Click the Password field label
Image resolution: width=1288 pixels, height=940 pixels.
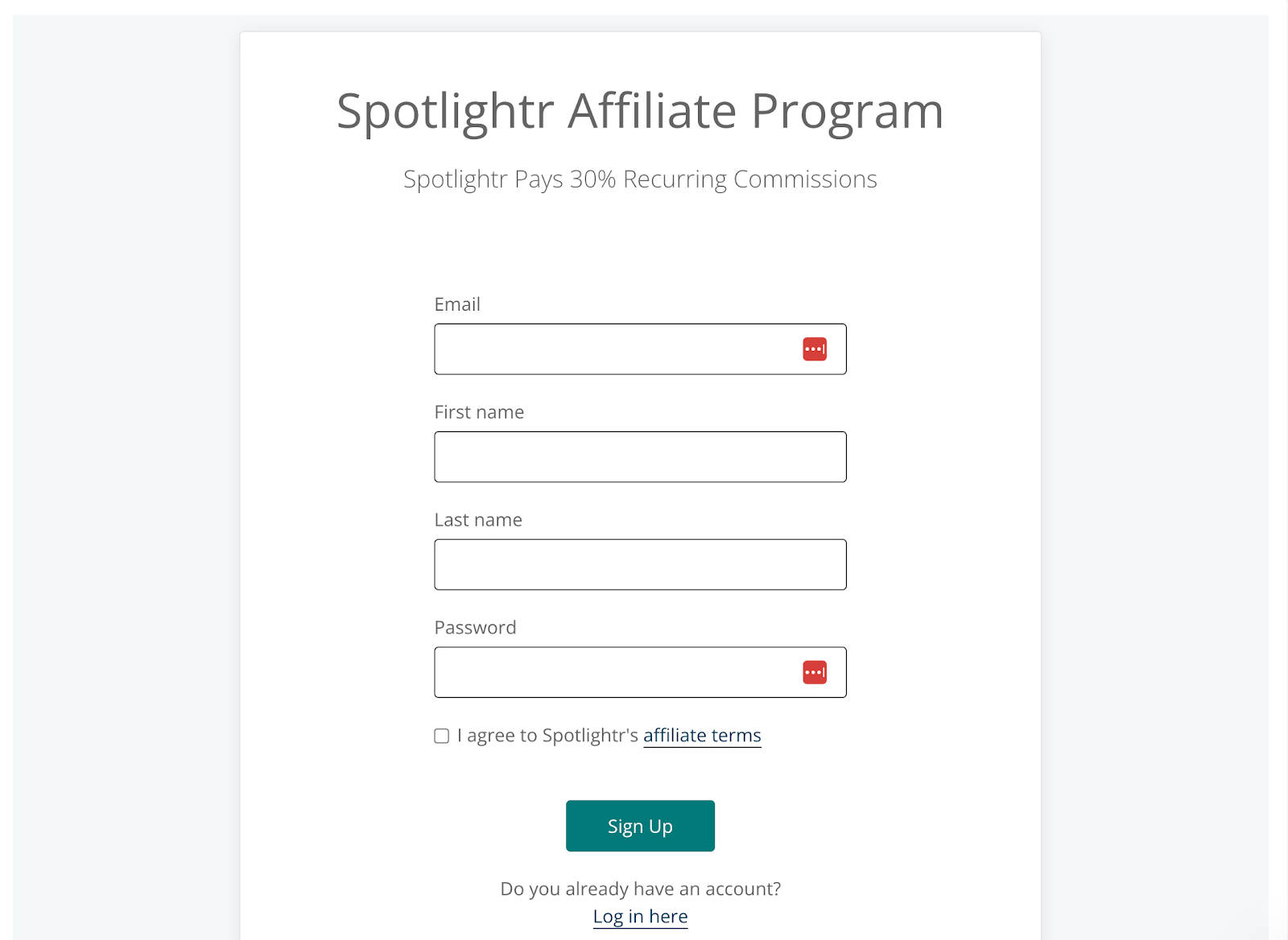coord(475,627)
